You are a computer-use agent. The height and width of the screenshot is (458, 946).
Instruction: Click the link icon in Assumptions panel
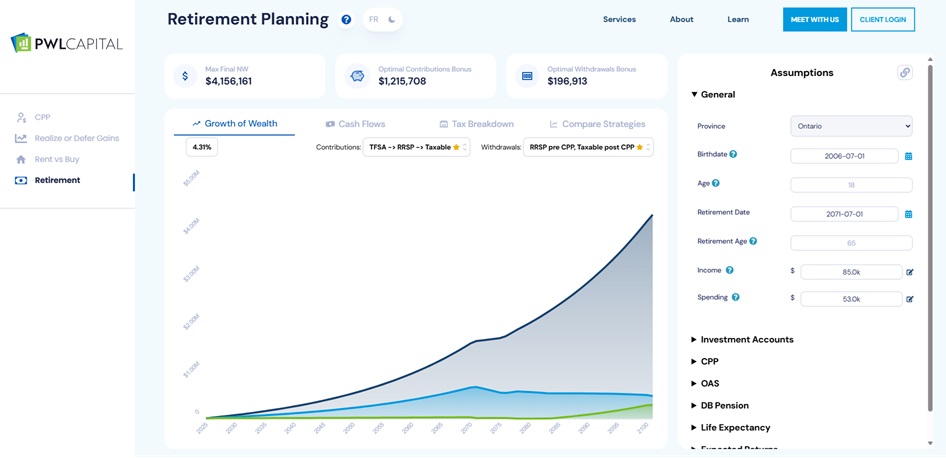[904, 73]
